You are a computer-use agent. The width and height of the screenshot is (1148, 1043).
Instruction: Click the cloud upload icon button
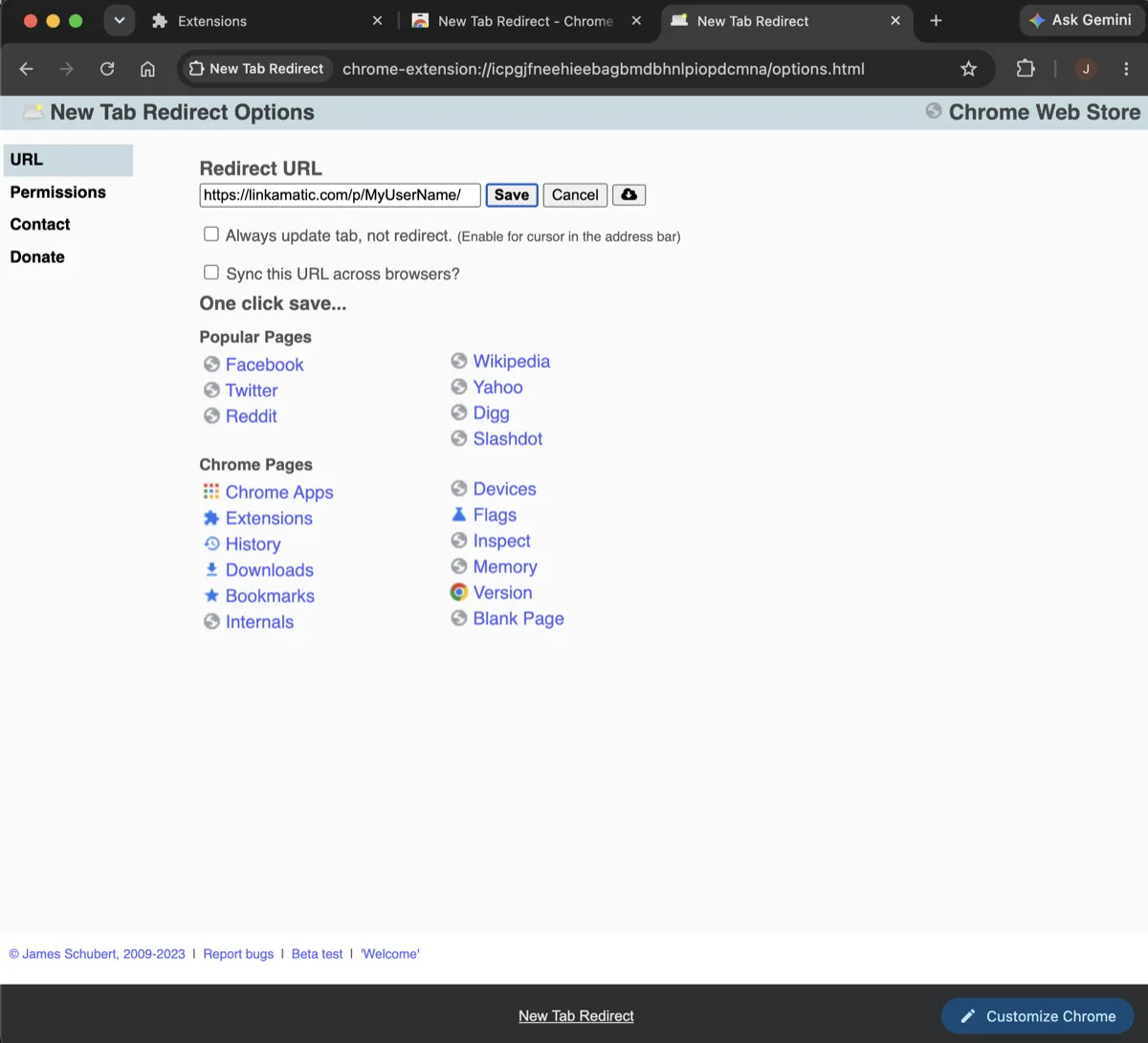629,195
